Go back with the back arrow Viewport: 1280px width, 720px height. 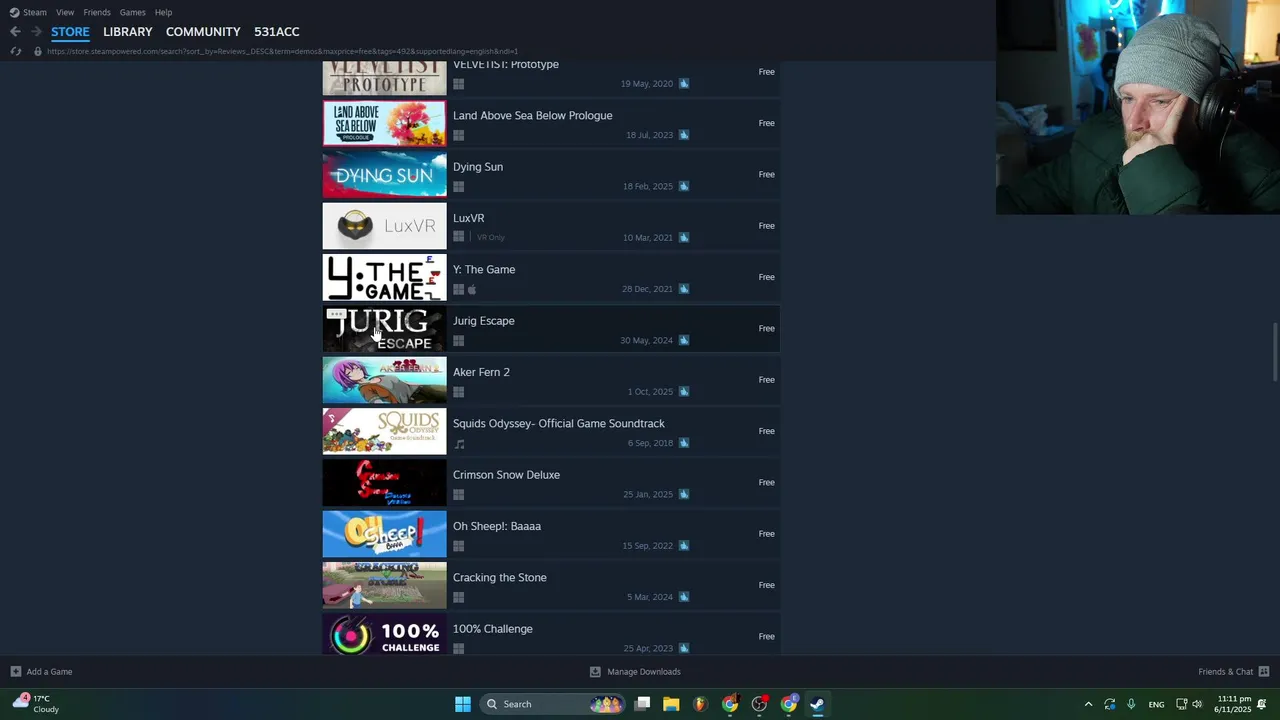[15, 32]
